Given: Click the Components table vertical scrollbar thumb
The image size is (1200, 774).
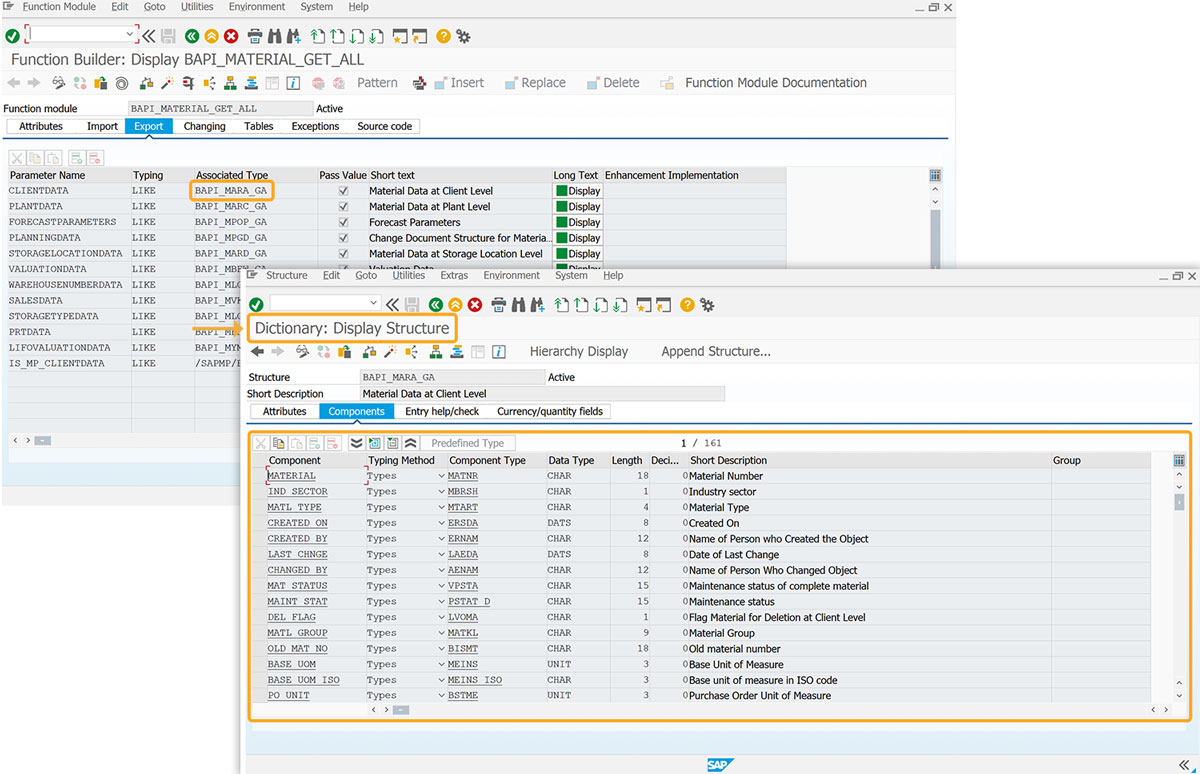Looking at the screenshot, I should point(1179,501).
